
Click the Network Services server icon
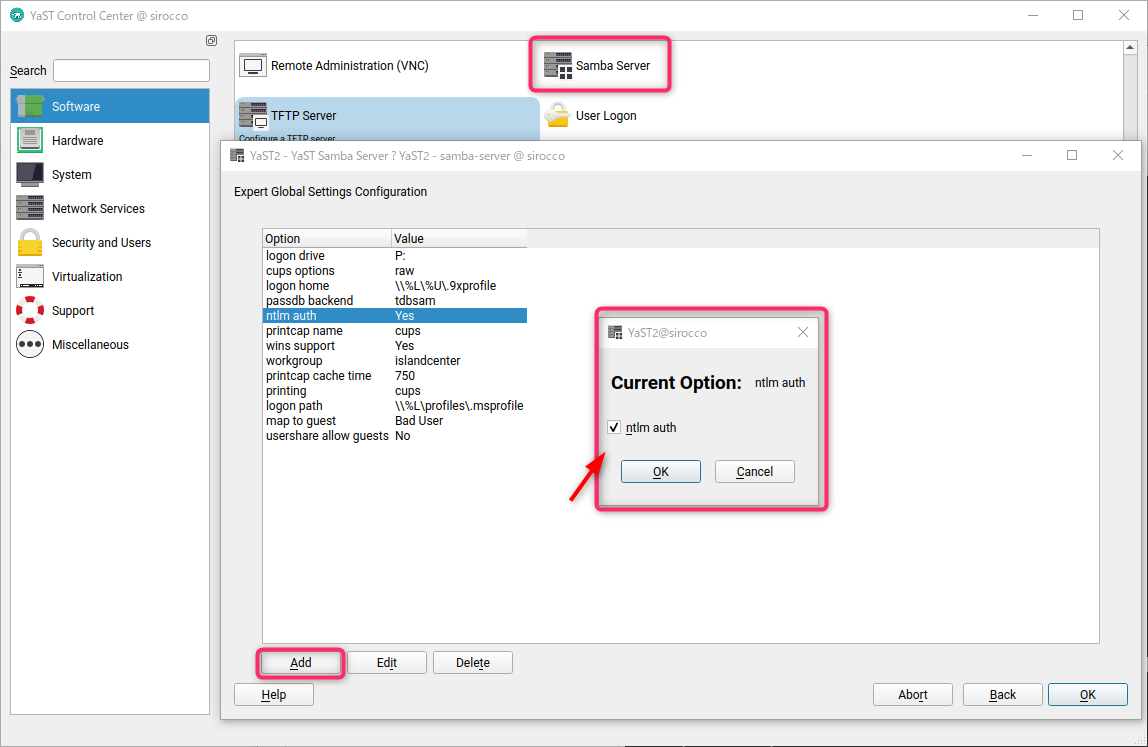tap(30, 208)
